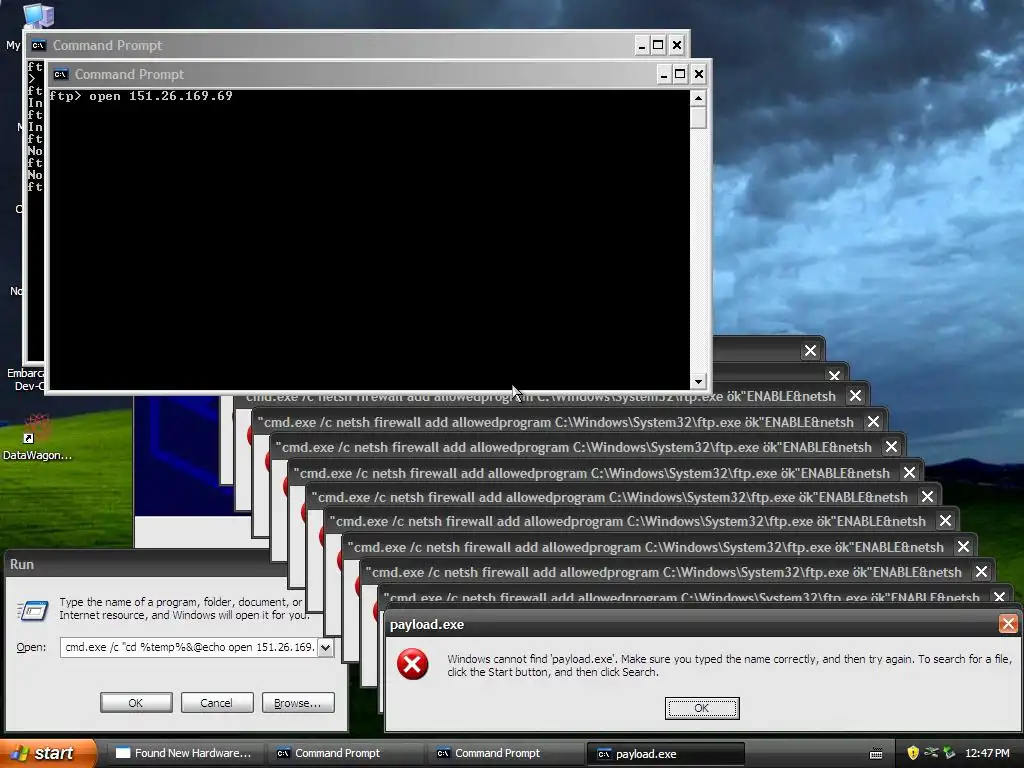Image resolution: width=1024 pixels, height=768 pixels.
Task: Click front Command Prompt system menu icon
Action: pos(61,74)
